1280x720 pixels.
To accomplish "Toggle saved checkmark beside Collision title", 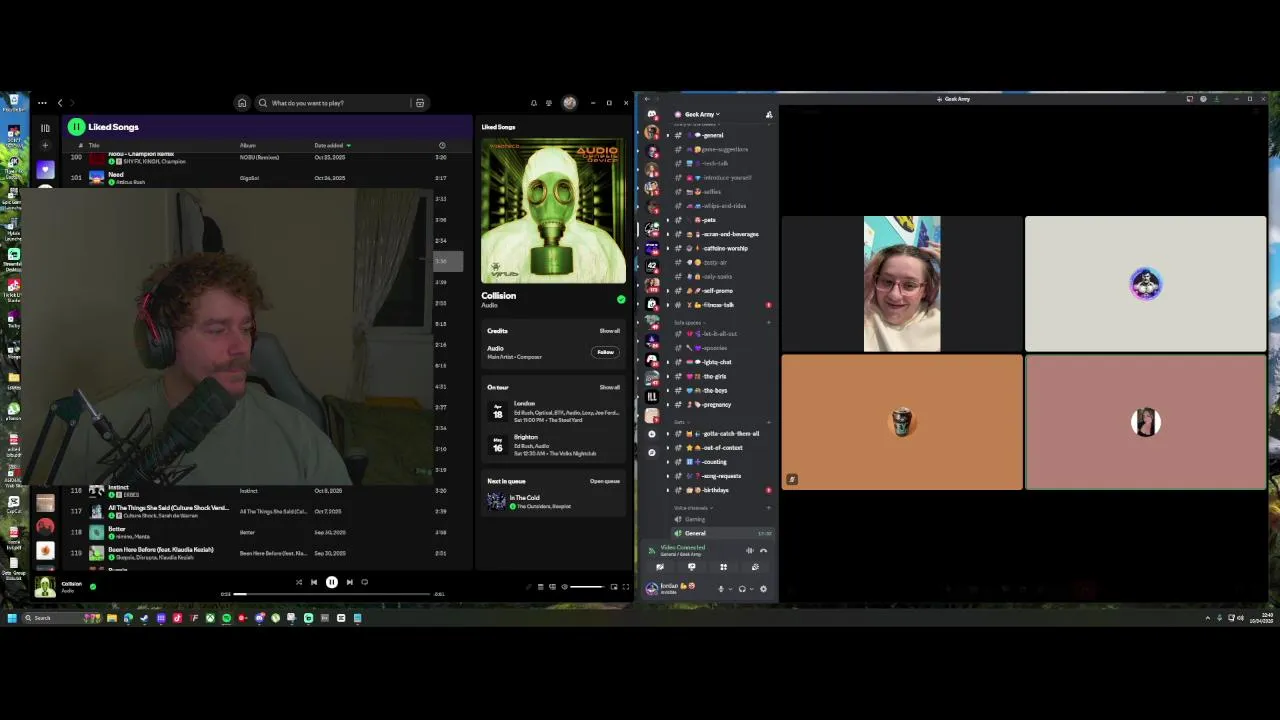I will pyautogui.click(x=621, y=299).
